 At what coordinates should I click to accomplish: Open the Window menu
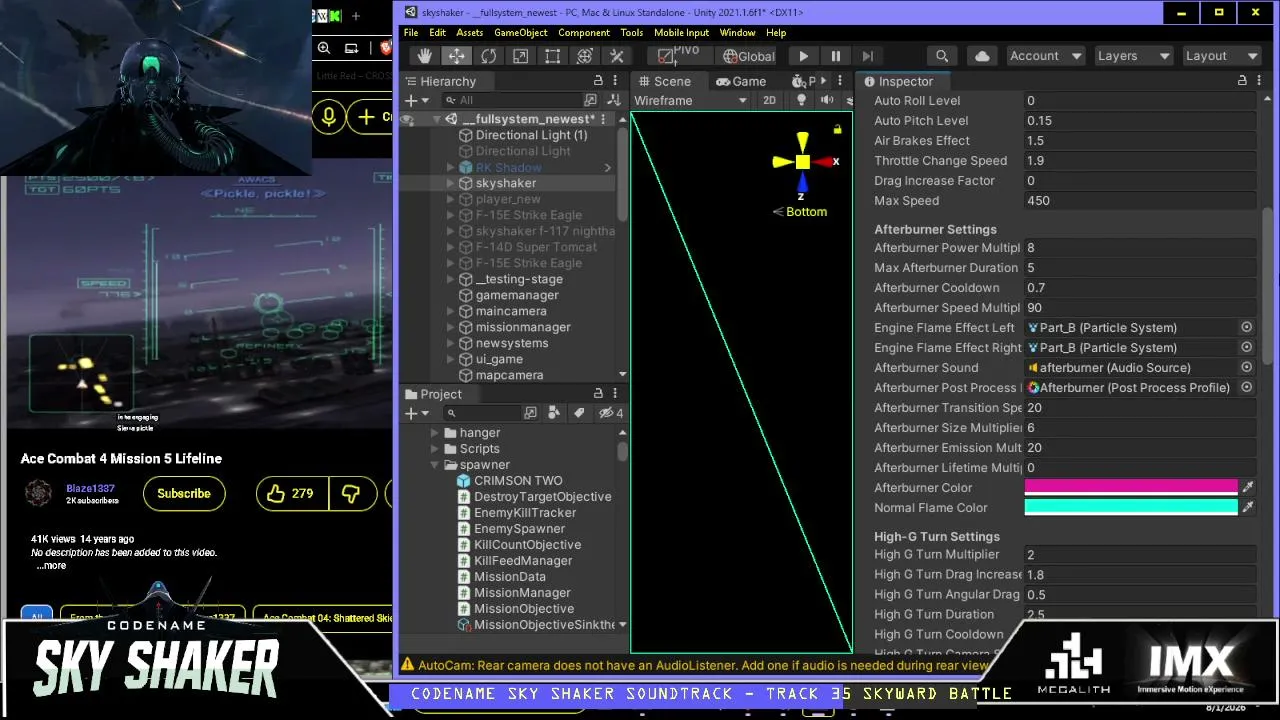tap(737, 33)
